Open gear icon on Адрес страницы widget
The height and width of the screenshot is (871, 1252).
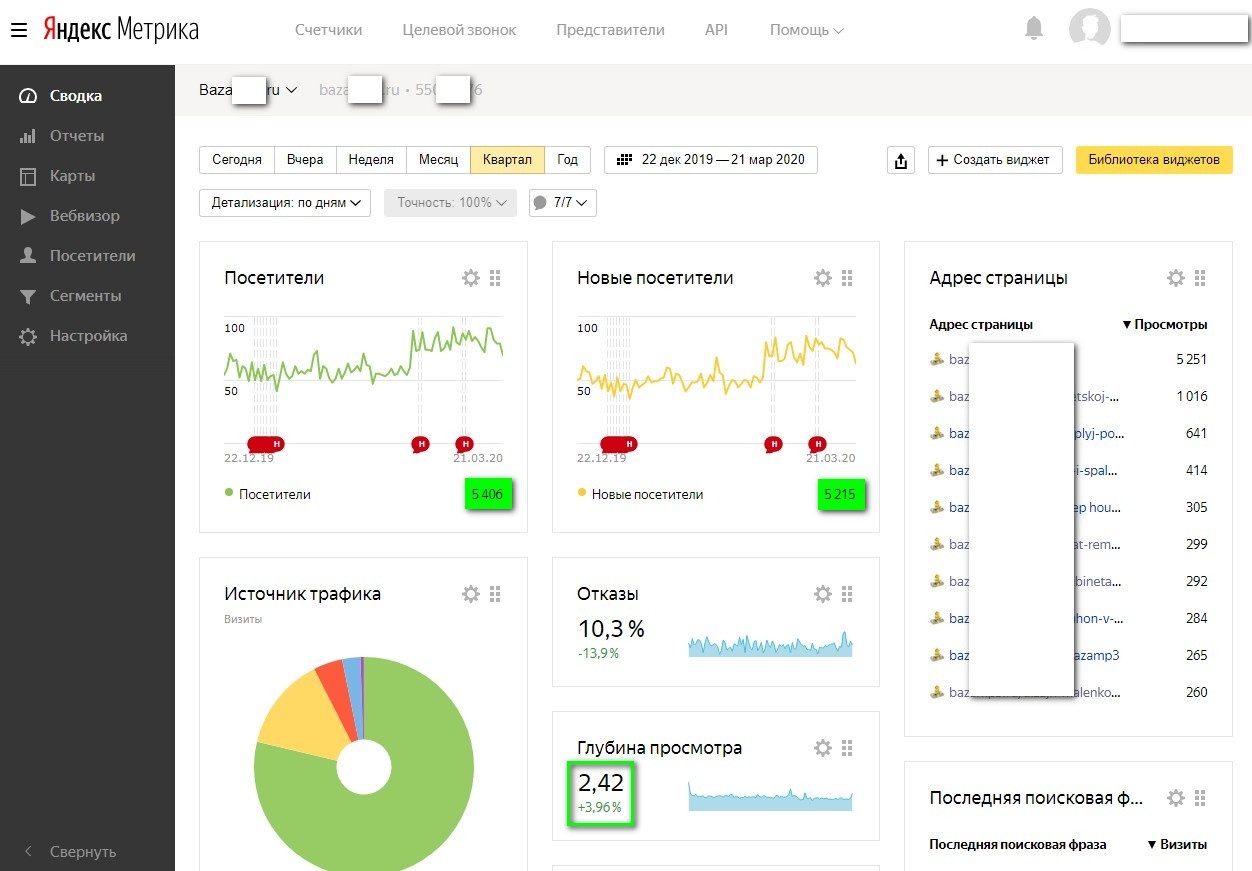1176,278
